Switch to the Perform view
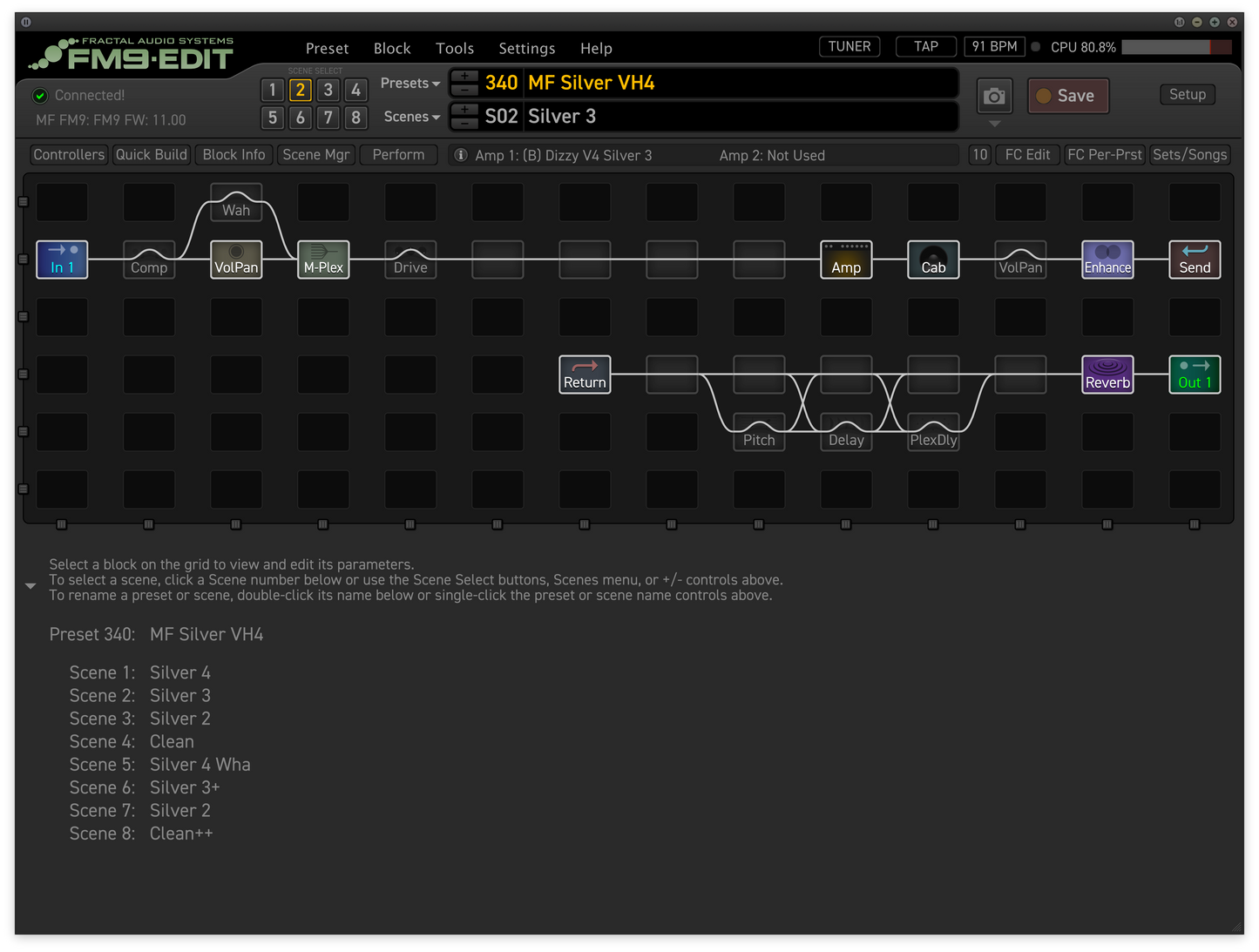This screenshot has height=952, width=1259. point(398,155)
